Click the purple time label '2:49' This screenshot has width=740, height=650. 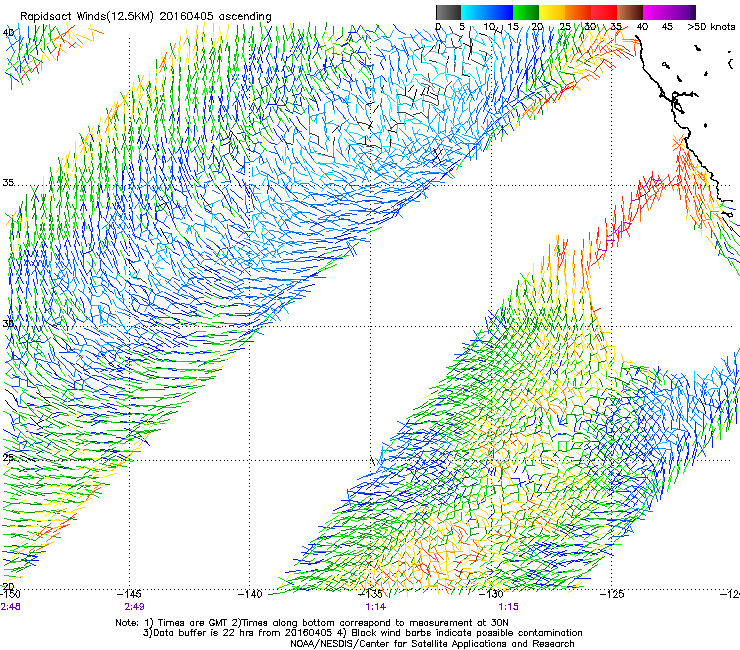[x=135, y=606]
